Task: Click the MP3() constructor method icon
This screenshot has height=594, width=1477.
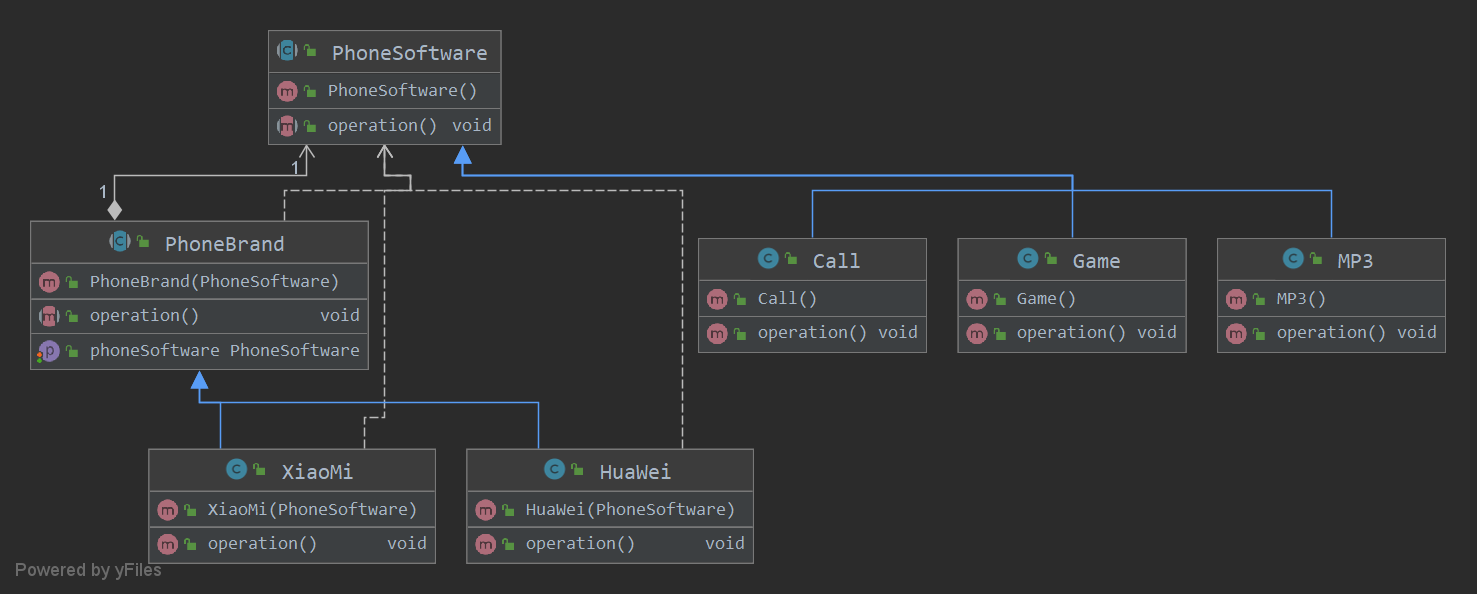Action: [1236, 299]
